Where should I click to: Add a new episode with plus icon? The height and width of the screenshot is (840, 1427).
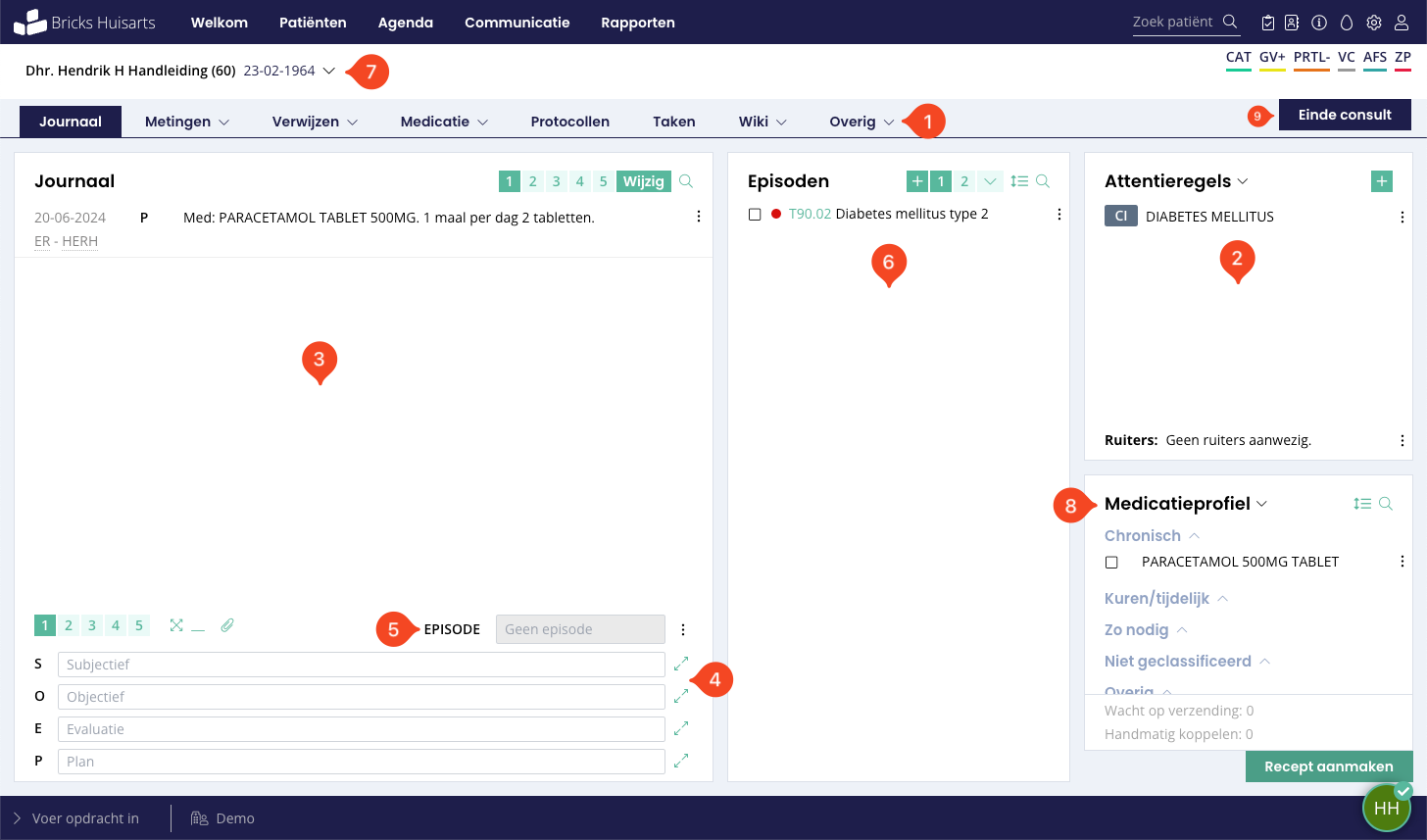point(917,181)
